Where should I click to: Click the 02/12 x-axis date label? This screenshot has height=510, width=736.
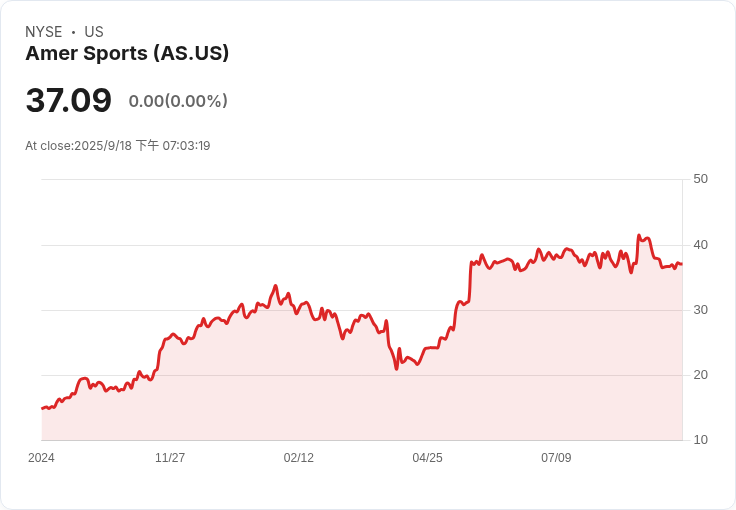[299, 458]
